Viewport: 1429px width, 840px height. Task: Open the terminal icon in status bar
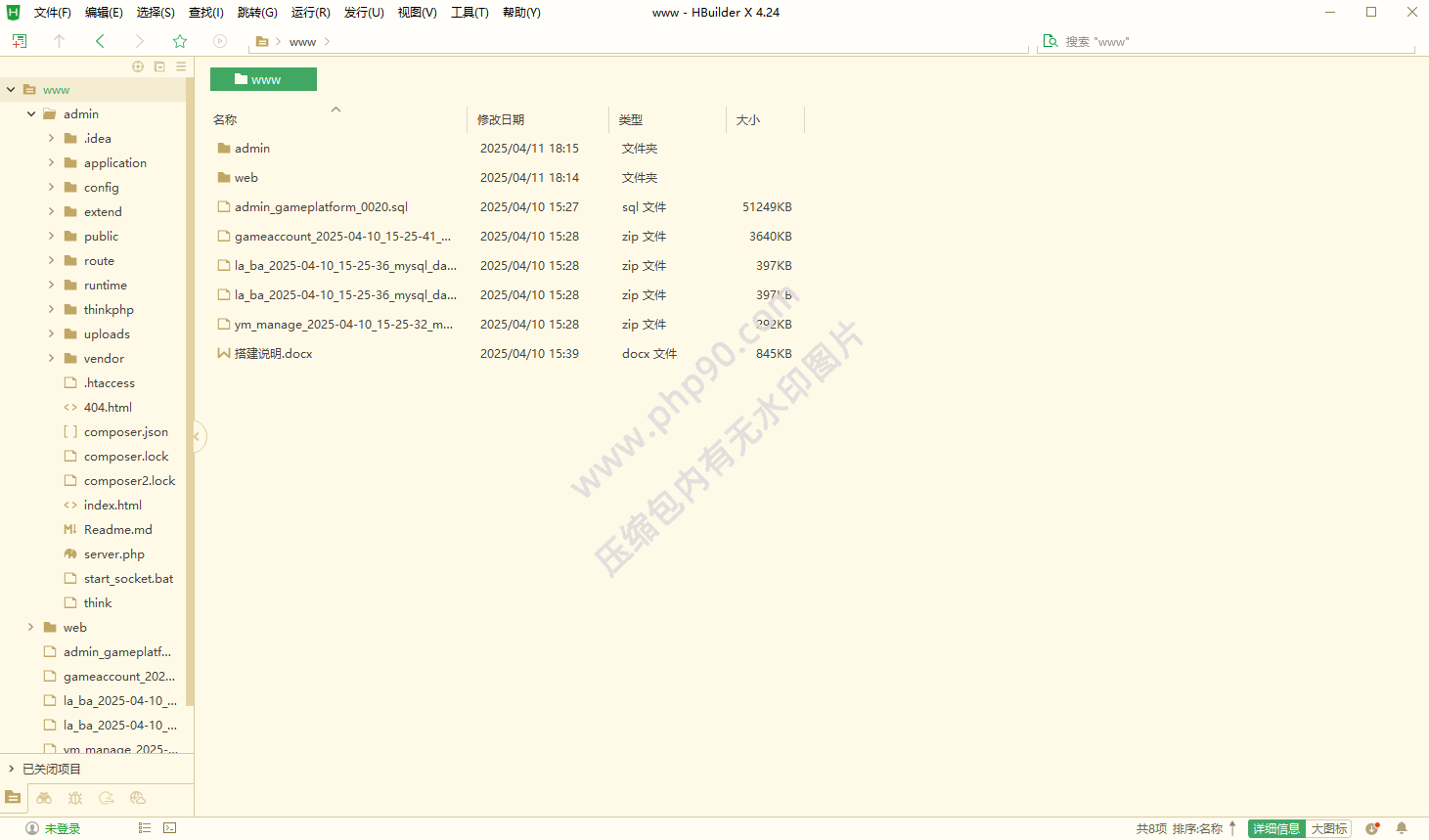[x=170, y=828]
